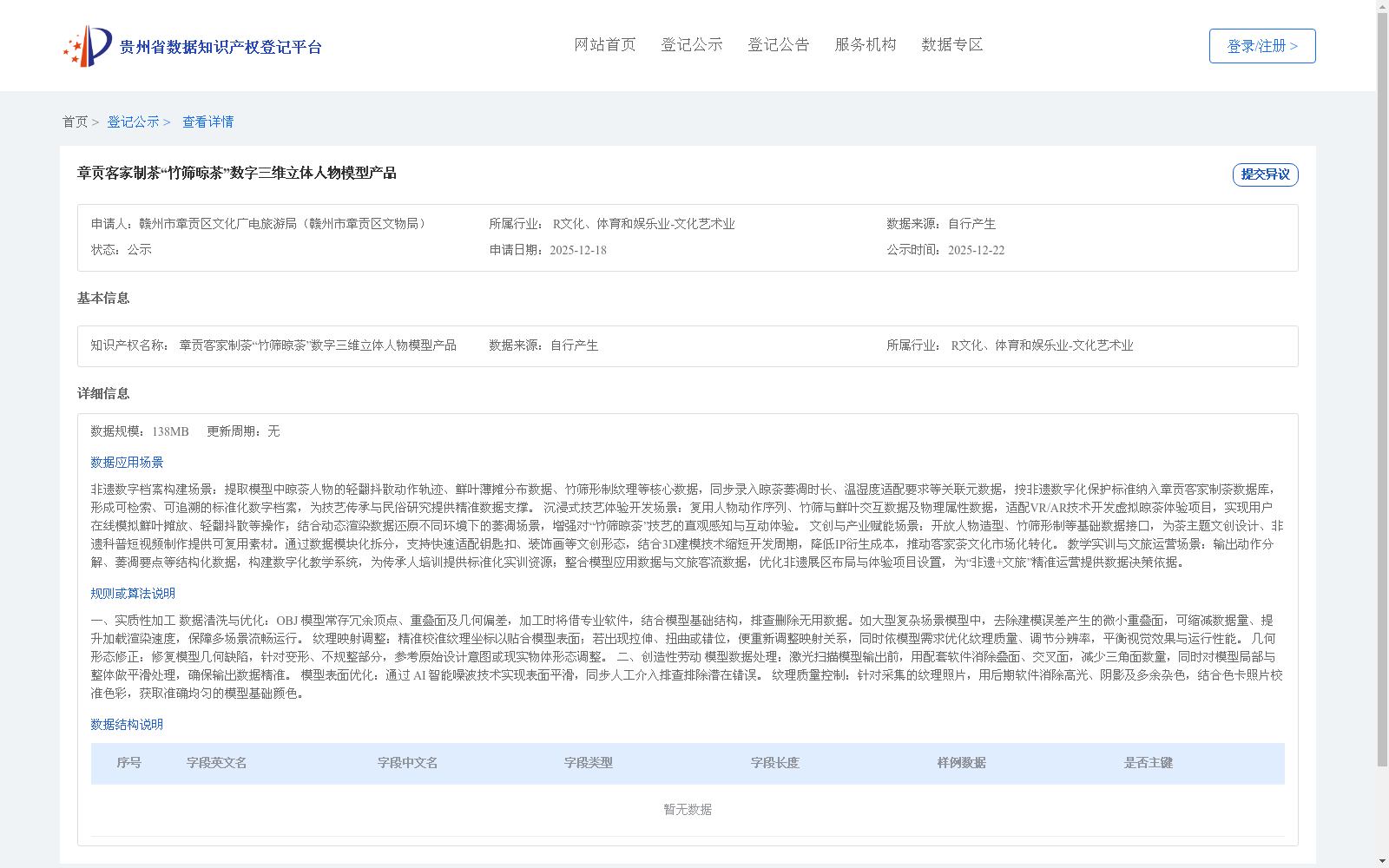Click the 基本信息 section heading

[x=103, y=299]
